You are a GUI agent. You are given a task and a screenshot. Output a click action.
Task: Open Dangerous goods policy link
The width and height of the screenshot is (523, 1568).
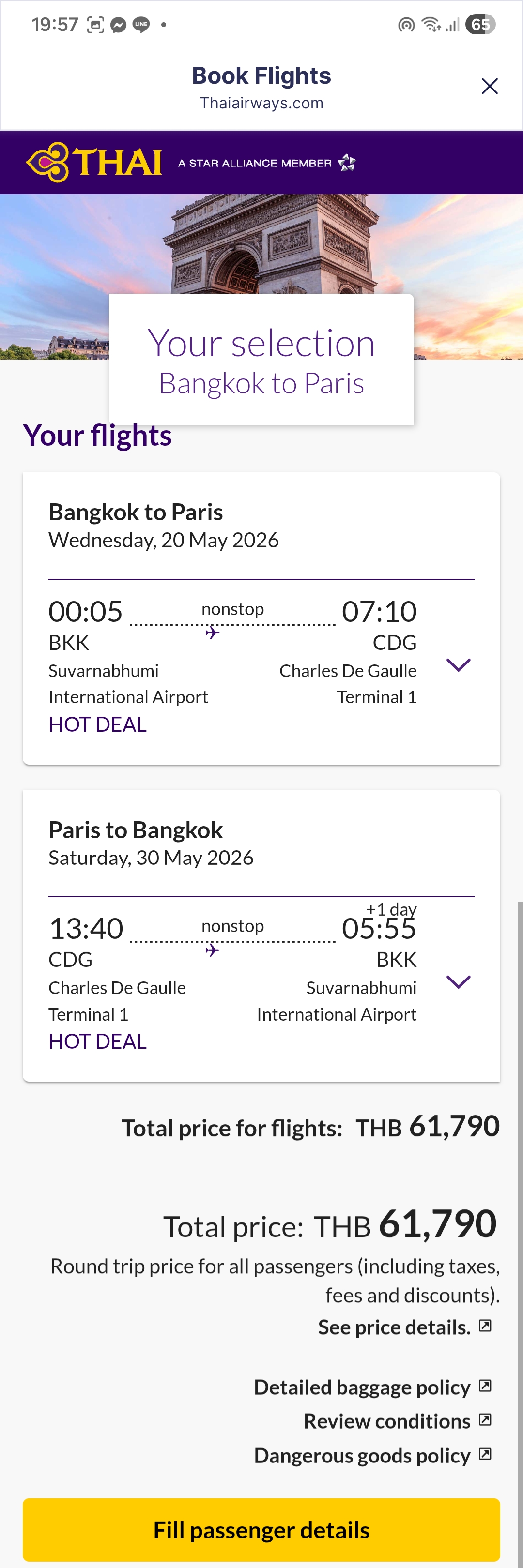[362, 1455]
